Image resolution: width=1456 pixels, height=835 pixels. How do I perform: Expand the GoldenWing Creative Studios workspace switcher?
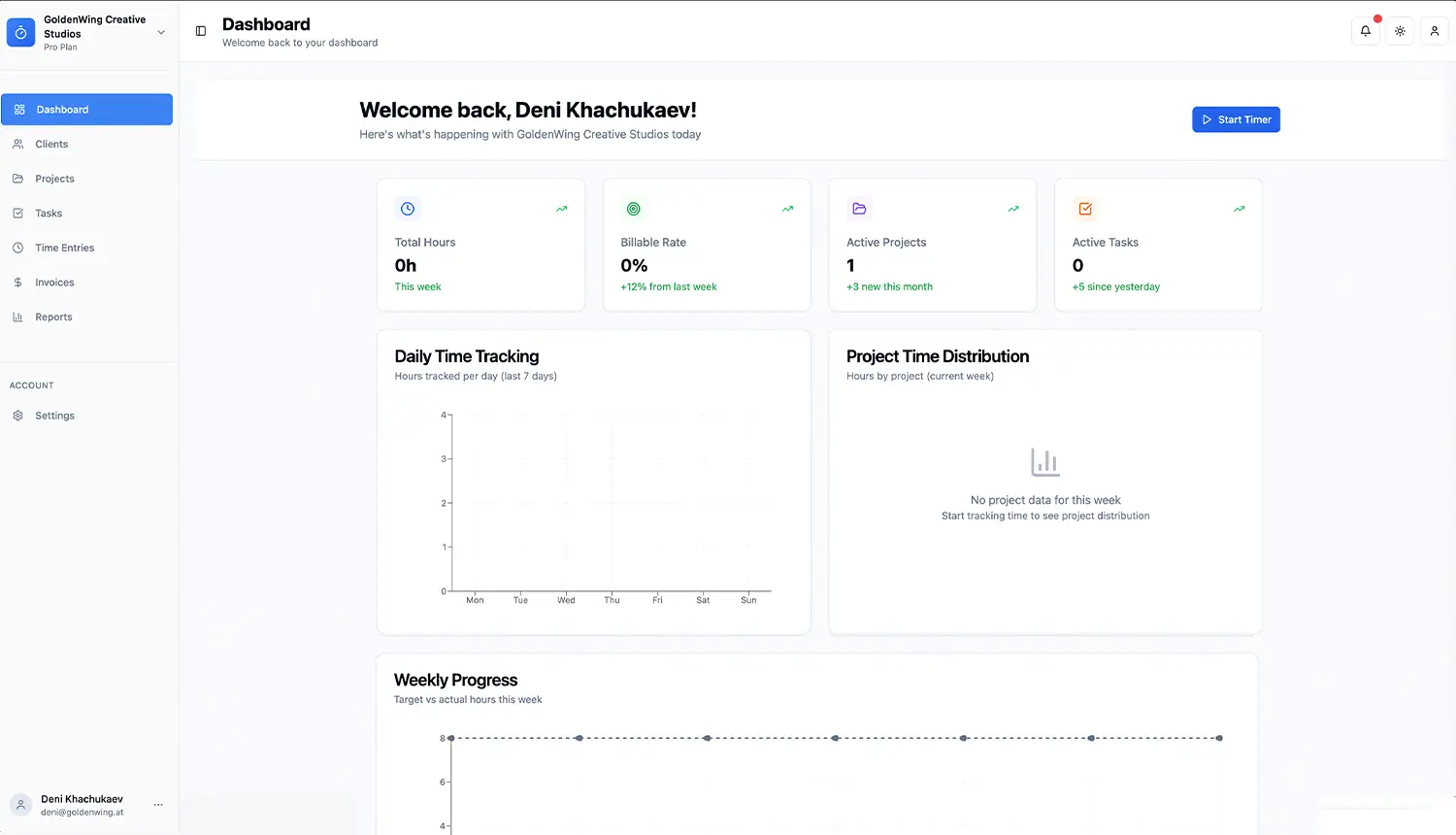coord(160,32)
